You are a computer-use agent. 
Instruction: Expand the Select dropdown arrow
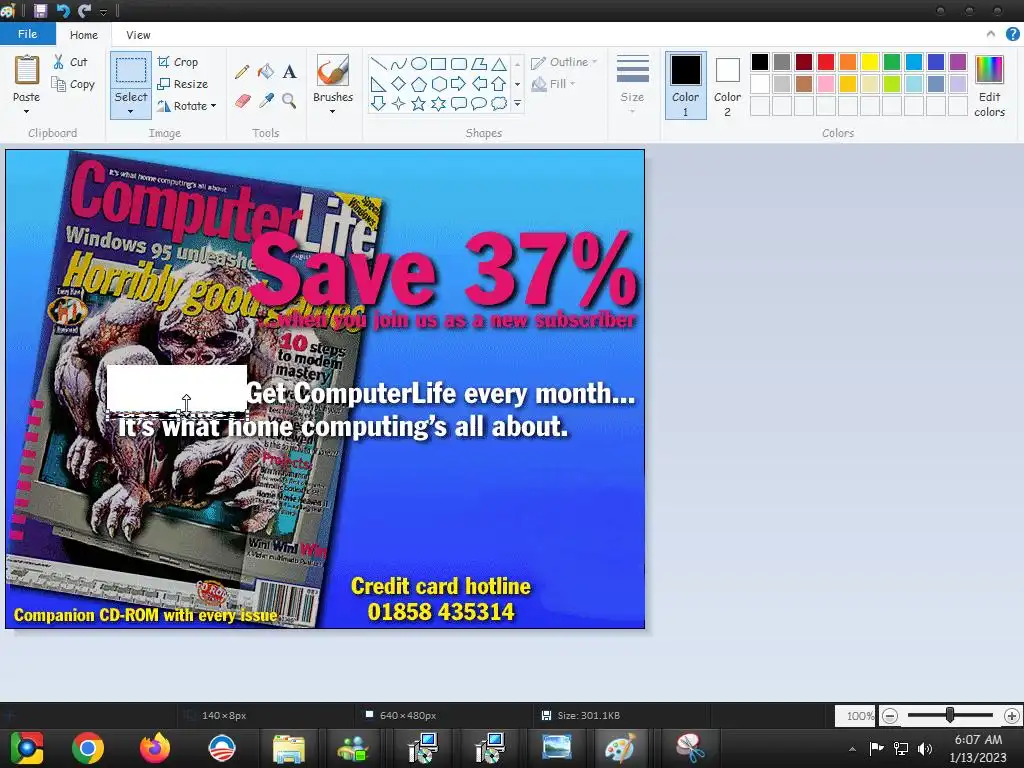(131, 112)
